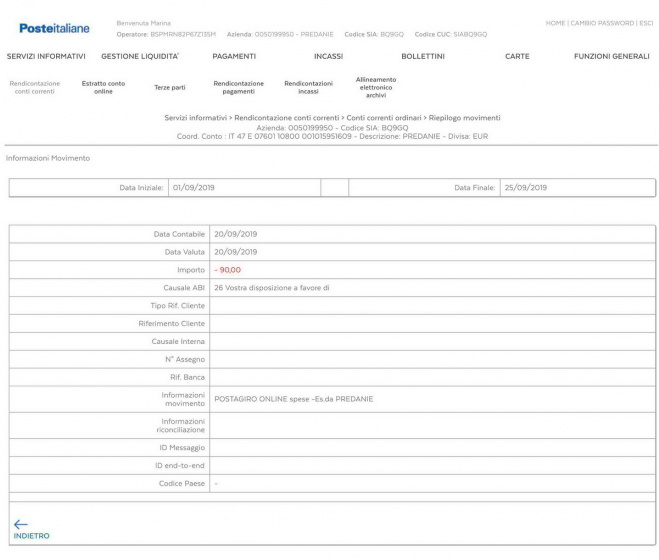
Task: Open the CARTE menu
Action: (517, 56)
